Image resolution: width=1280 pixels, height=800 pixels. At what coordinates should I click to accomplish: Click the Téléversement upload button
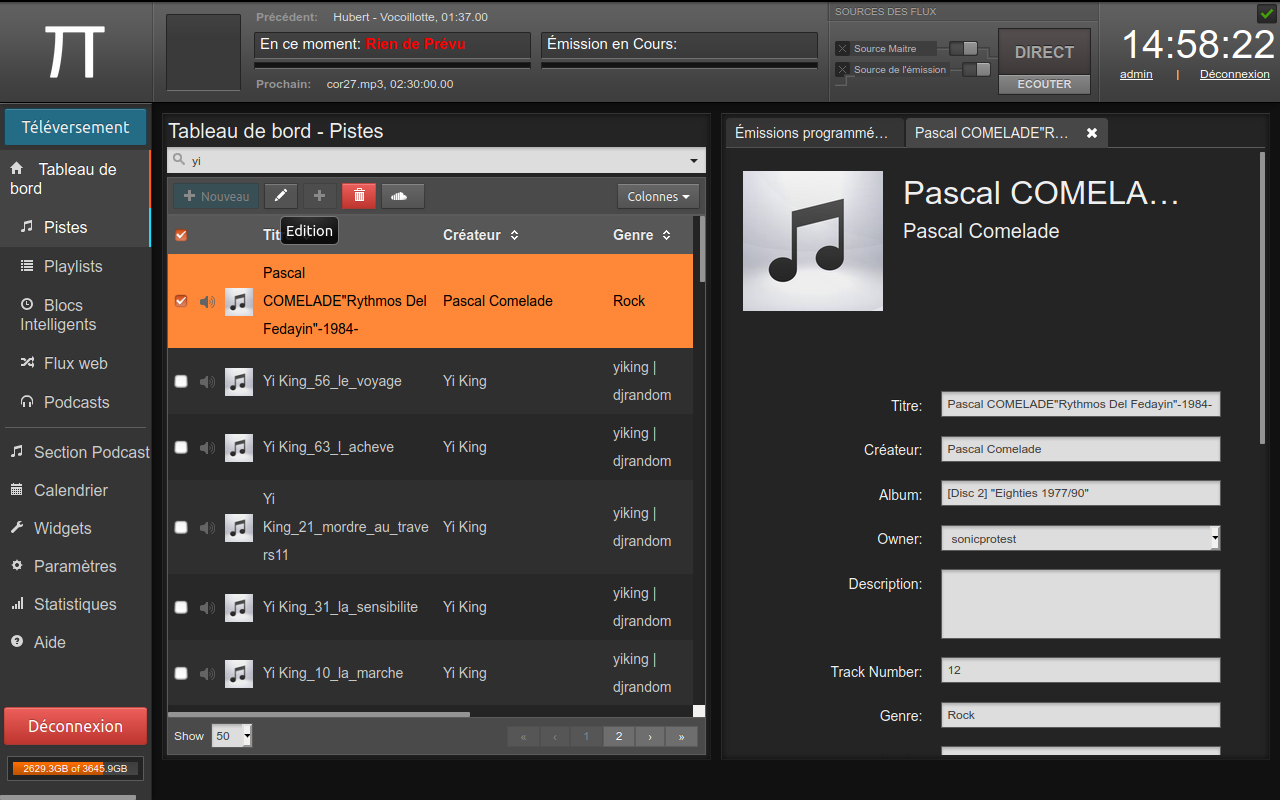pos(75,127)
